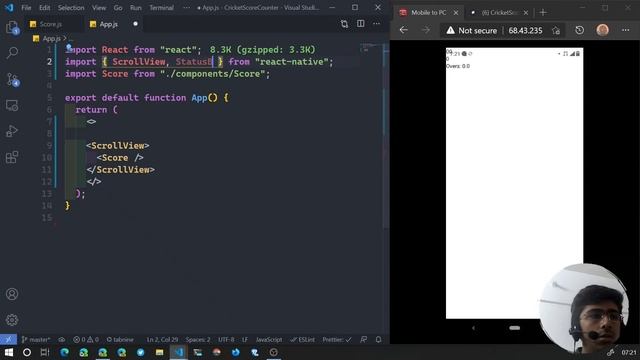
Task: Click the Score component tag on line 10
Action: [120, 158]
